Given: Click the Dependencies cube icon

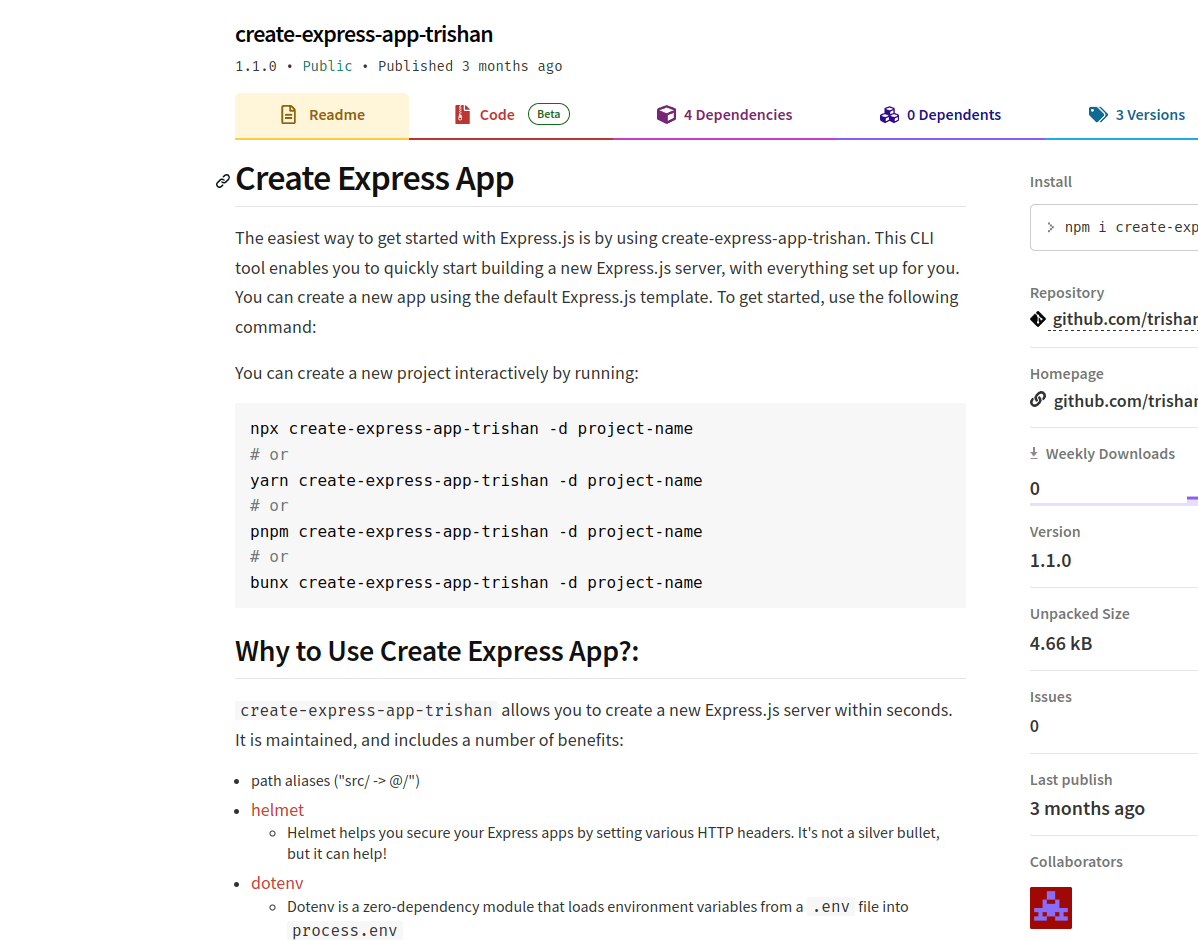Looking at the screenshot, I should pos(666,115).
